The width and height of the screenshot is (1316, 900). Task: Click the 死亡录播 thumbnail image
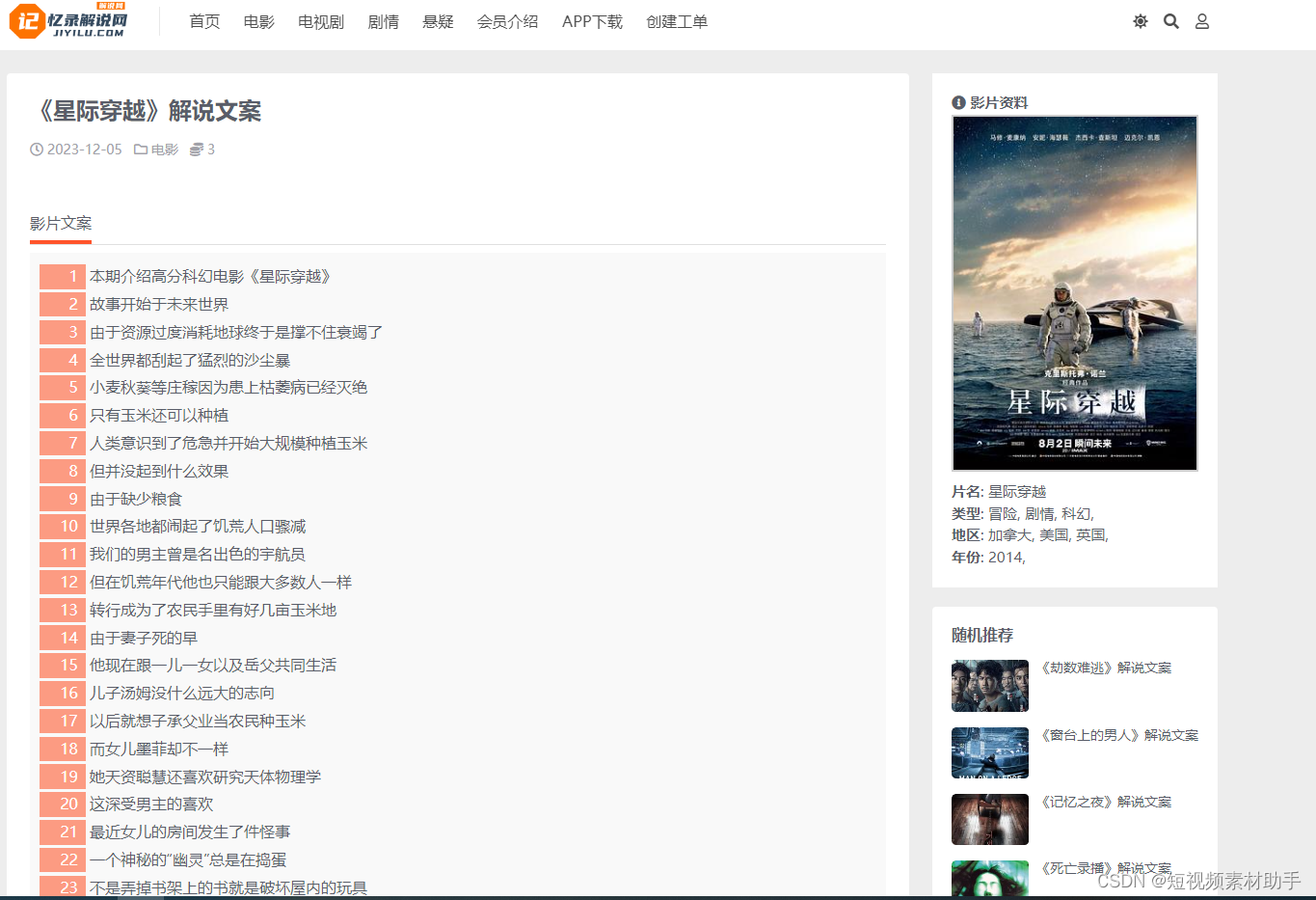(990, 879)
